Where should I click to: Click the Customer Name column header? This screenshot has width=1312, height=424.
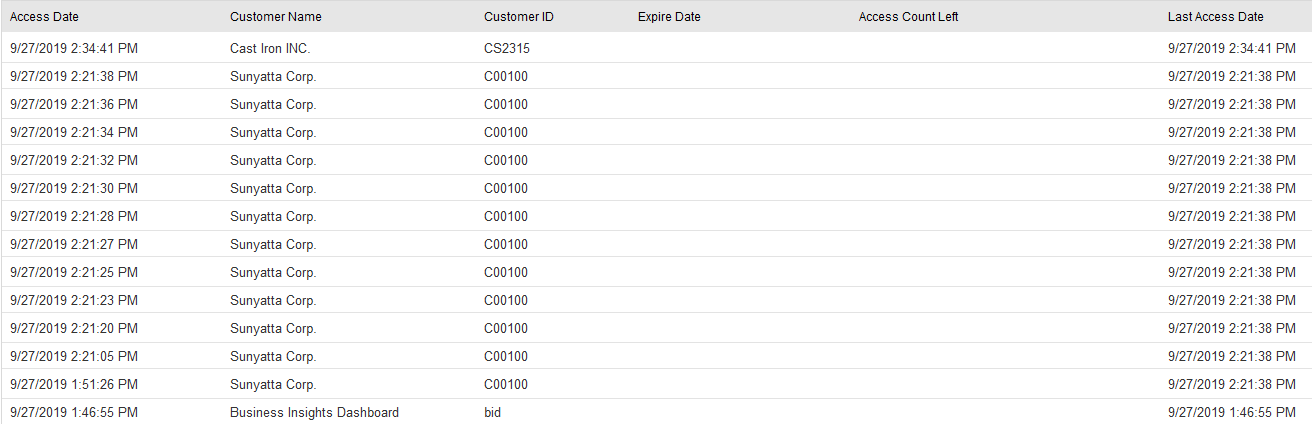[x=276, y=17]
